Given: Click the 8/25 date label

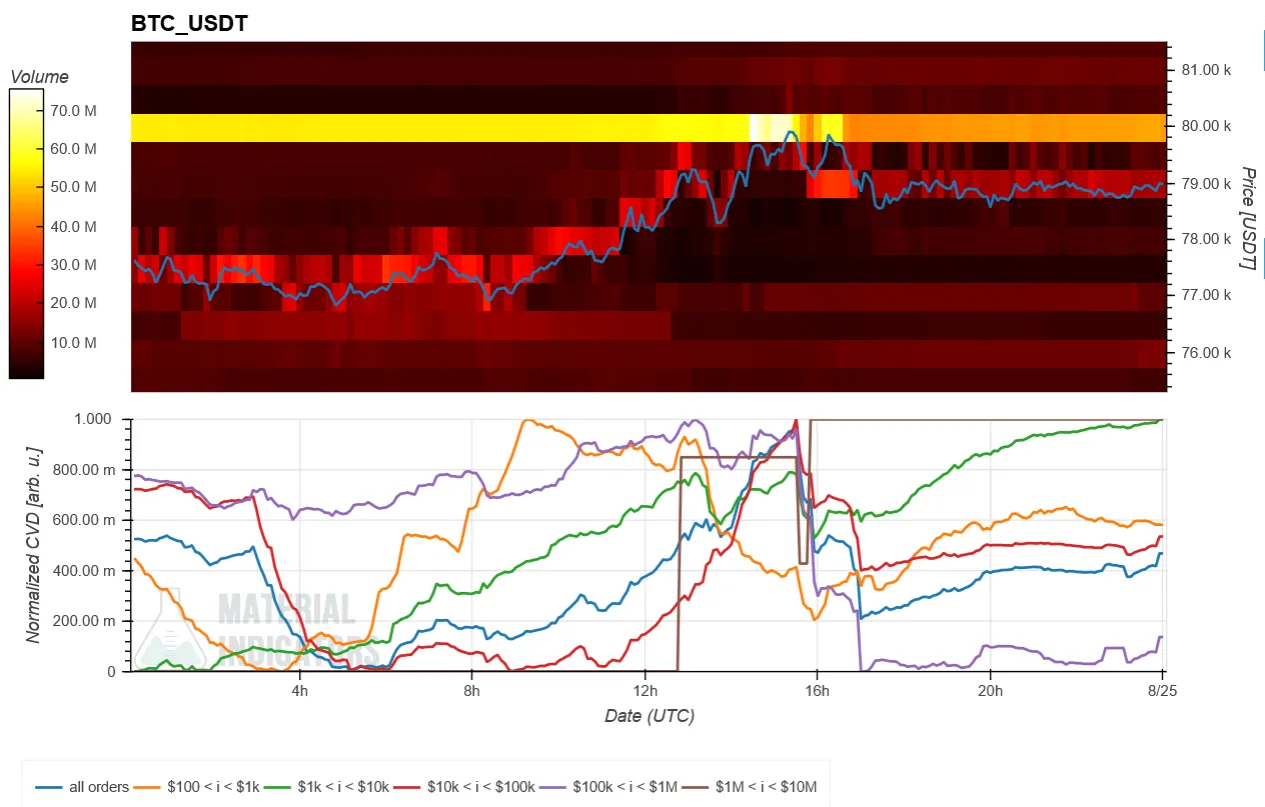Looking at the screenshot, I should coord(1161,690).
